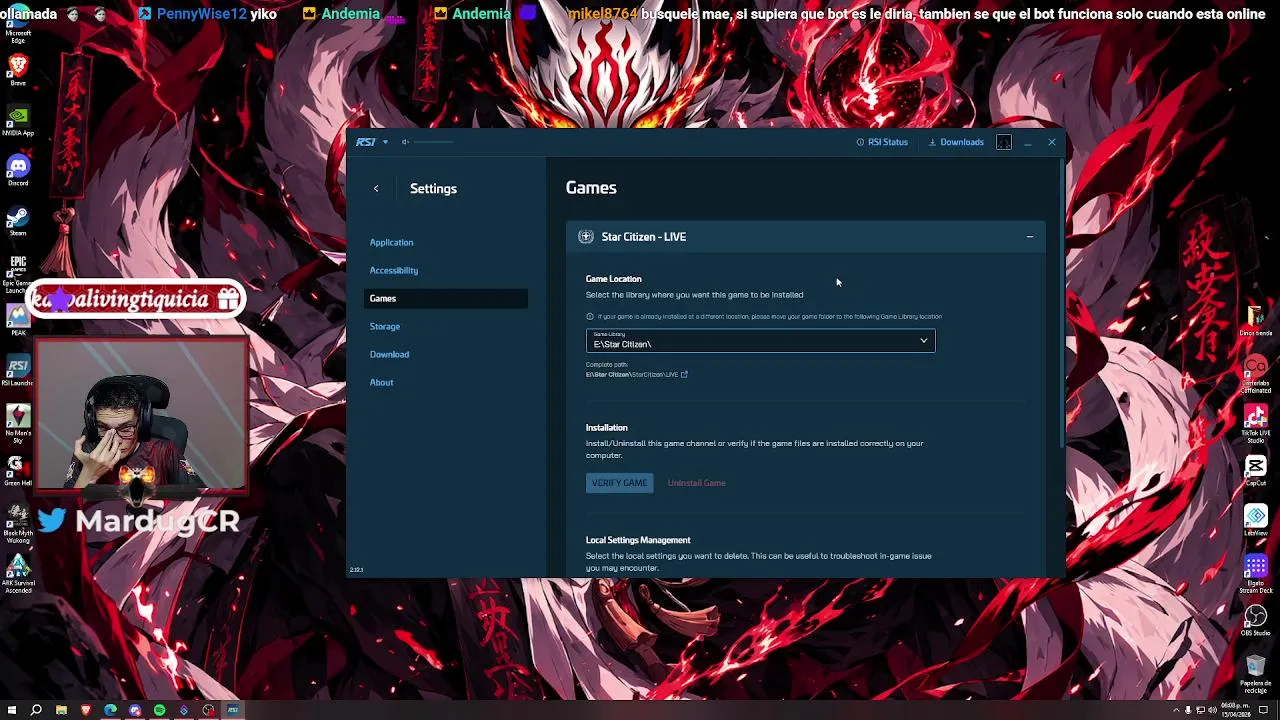Click the RSI logo in launcher header
The width and height of the screenshot is (1280, 720).
[x=366, y=142]
